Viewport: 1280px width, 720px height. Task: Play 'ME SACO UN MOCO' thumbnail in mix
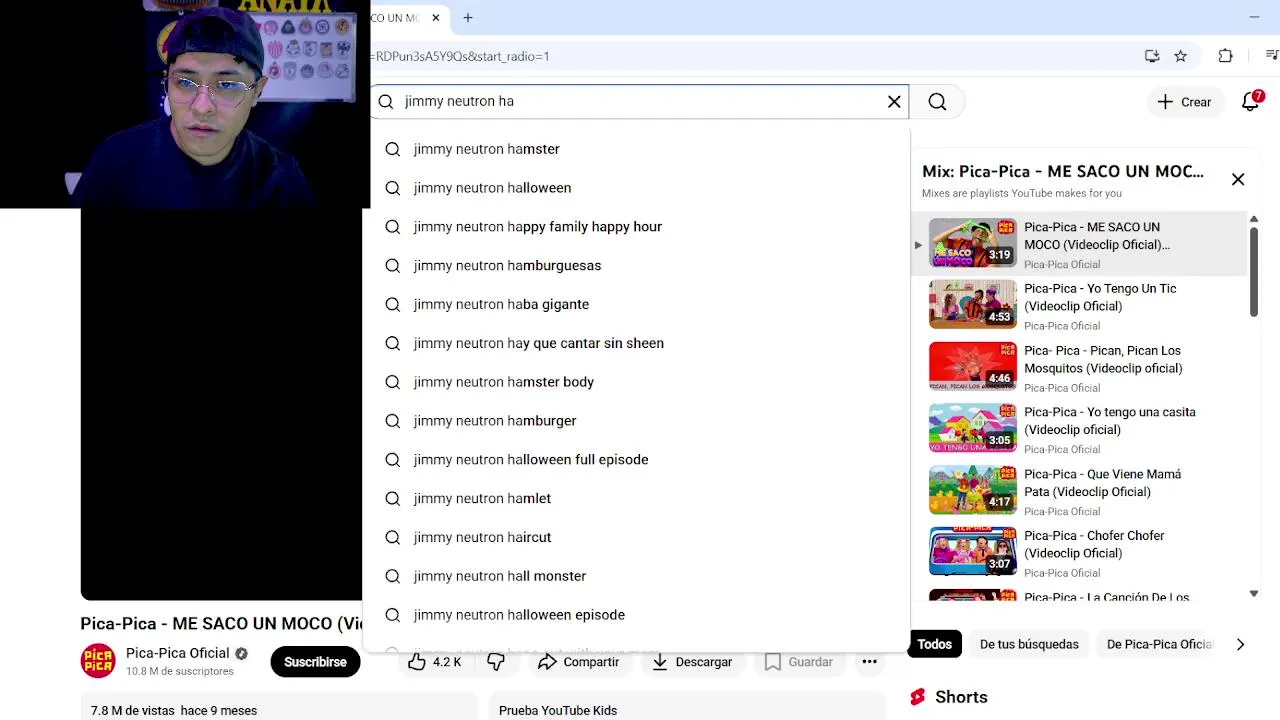point(973,243)
